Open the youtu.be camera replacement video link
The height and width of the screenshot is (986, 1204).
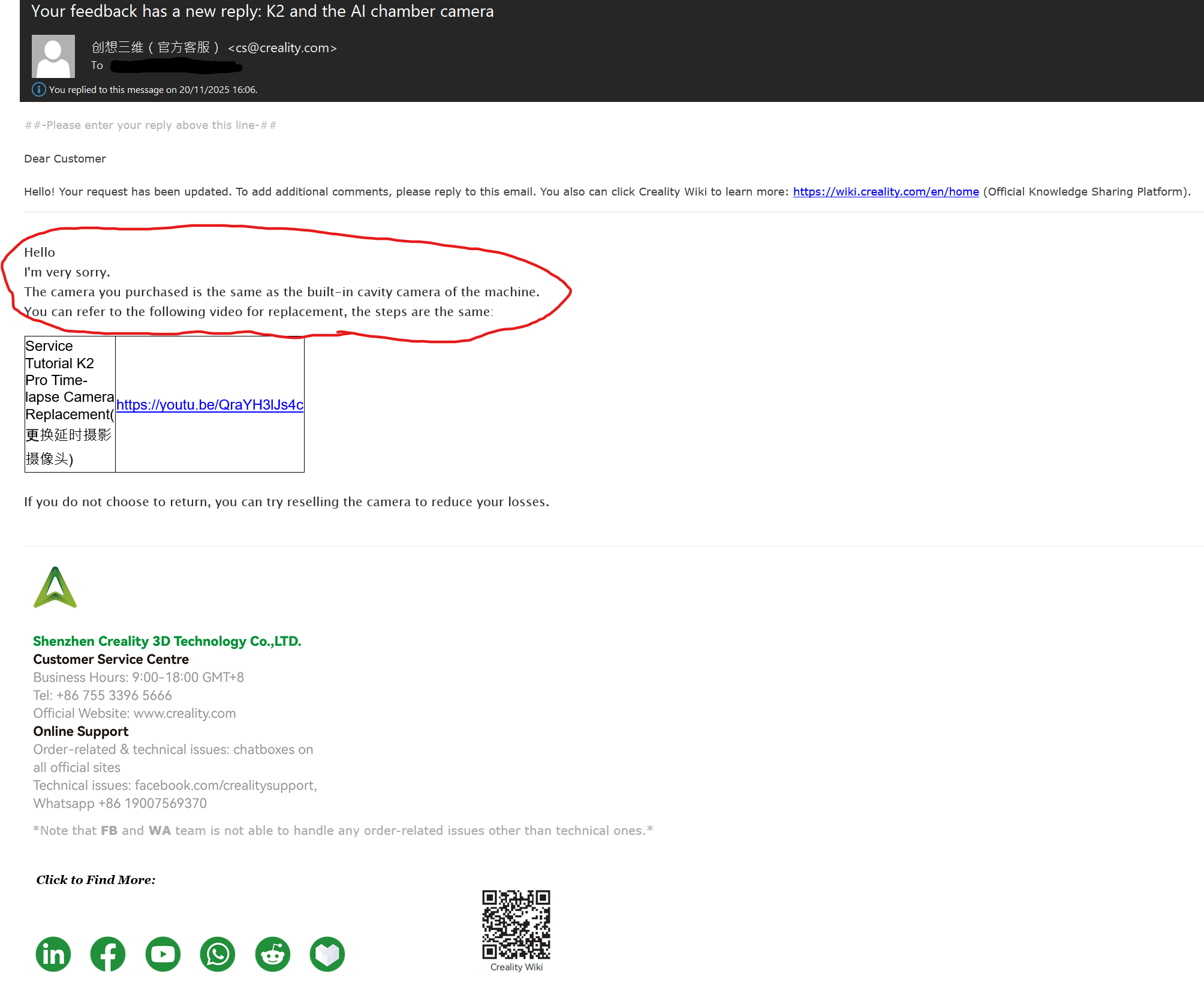coord(209,405)
